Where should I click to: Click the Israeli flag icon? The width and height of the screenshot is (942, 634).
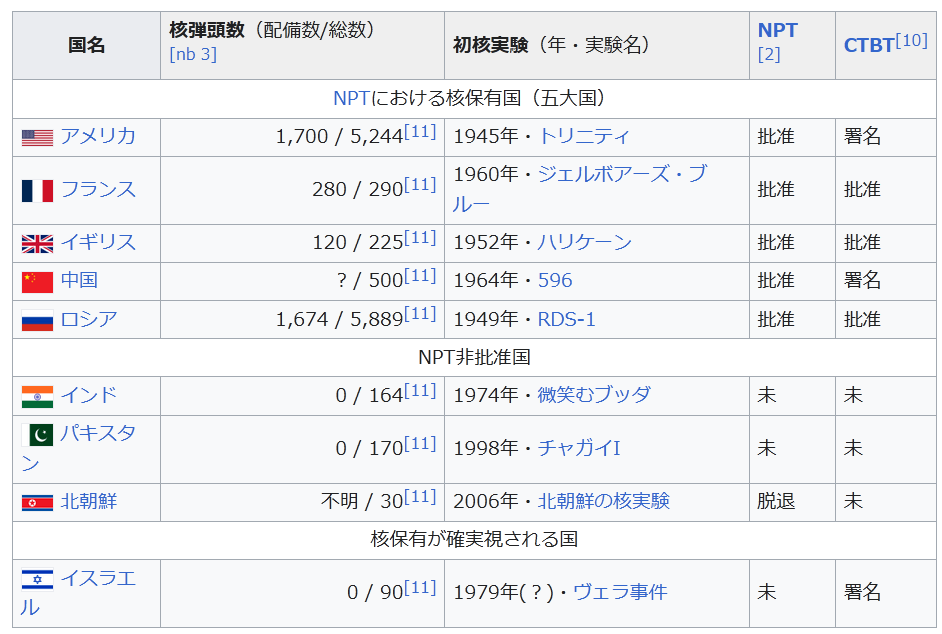(37, 579)
